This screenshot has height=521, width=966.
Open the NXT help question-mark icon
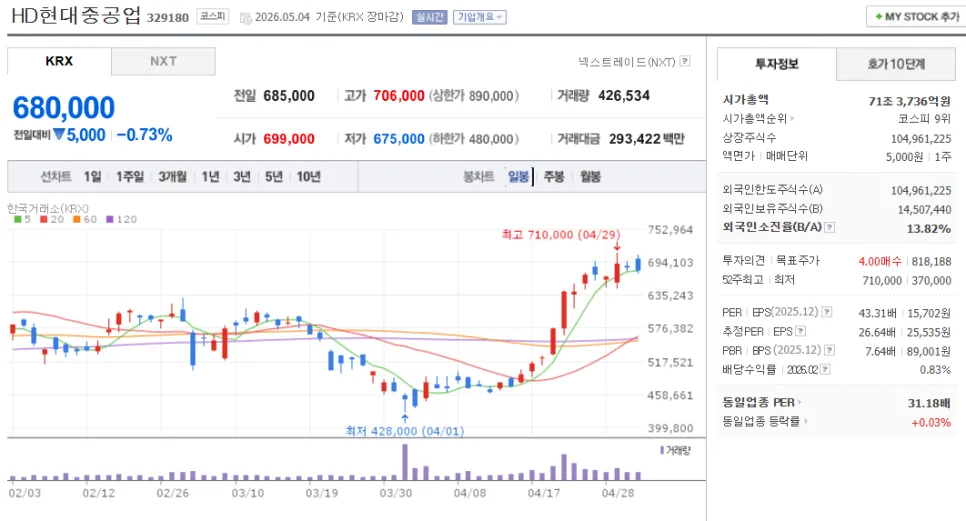[x=685, y=61]
